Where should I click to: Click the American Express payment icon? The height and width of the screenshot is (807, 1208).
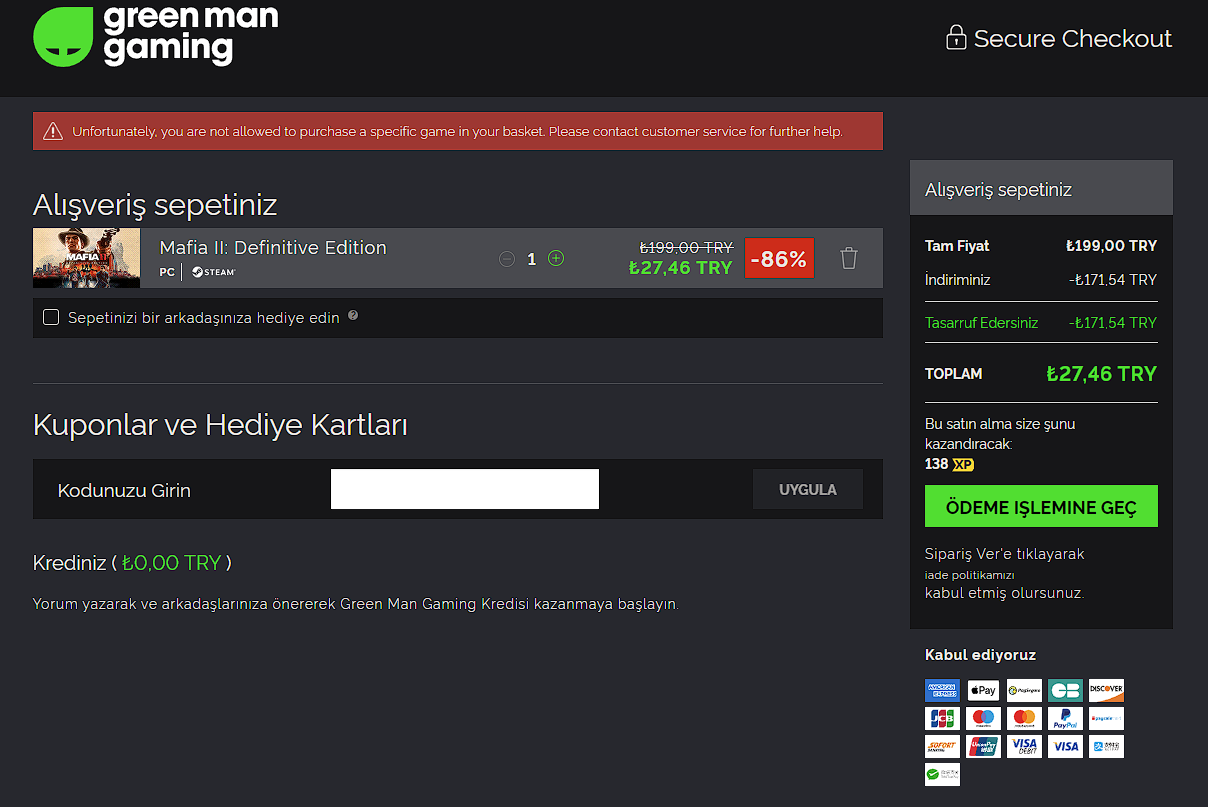pos(942,690)
